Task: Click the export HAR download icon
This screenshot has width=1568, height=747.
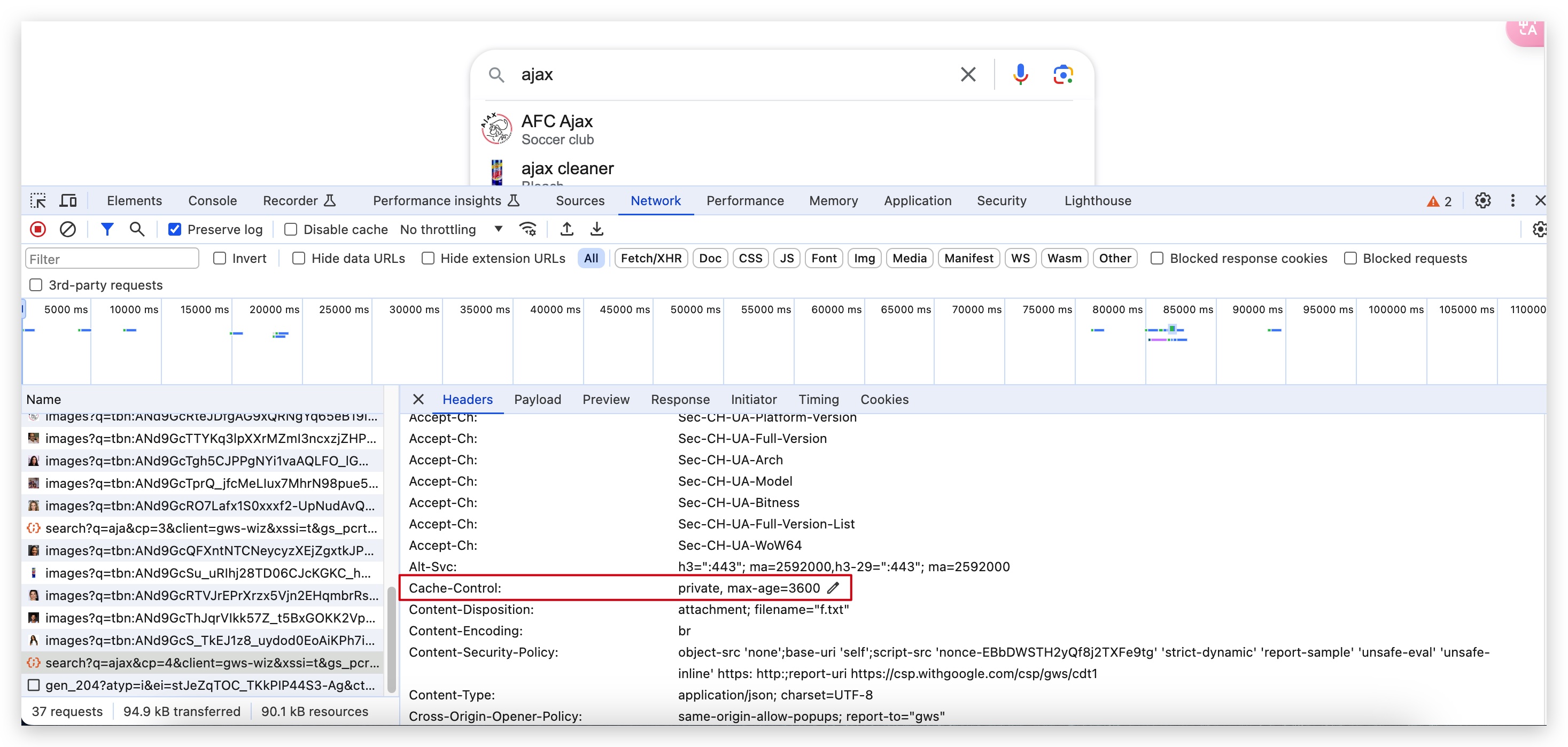Action: coord(596,230)
